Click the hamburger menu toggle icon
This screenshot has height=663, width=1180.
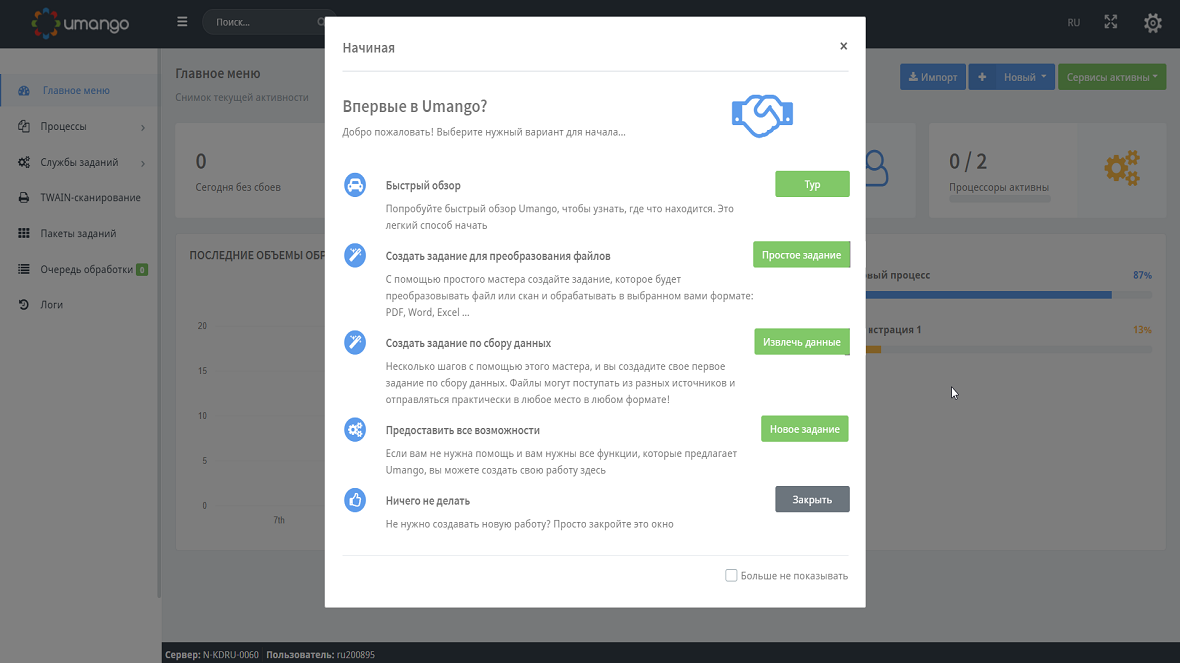point(182,21)
